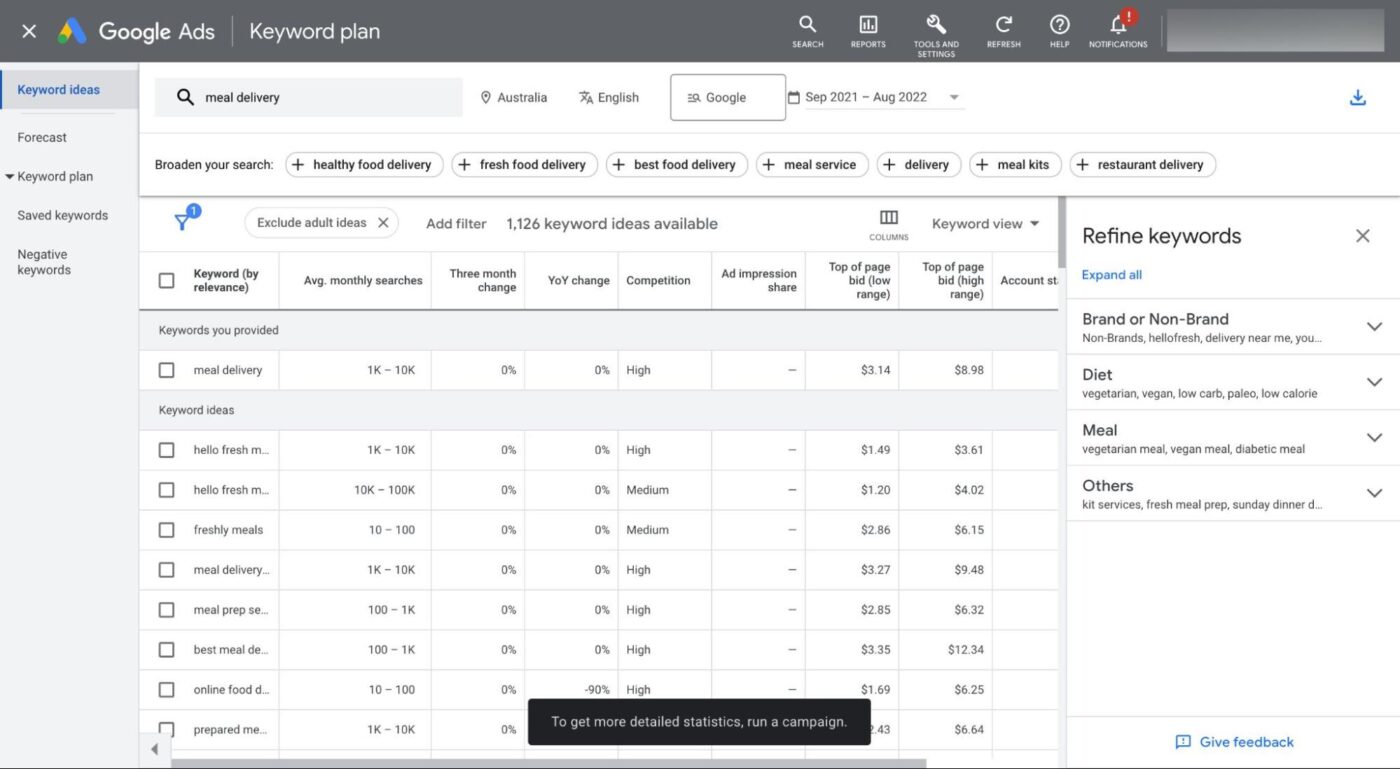Refresh the keyword plan data
The image size is (1400, 769).
tap(1002, 30)
